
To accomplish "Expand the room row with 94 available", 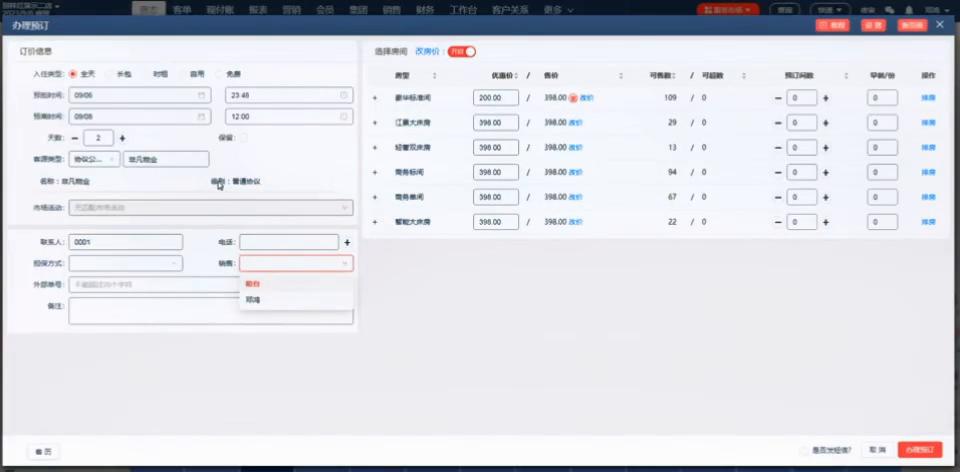I will [x=375, y=172].
